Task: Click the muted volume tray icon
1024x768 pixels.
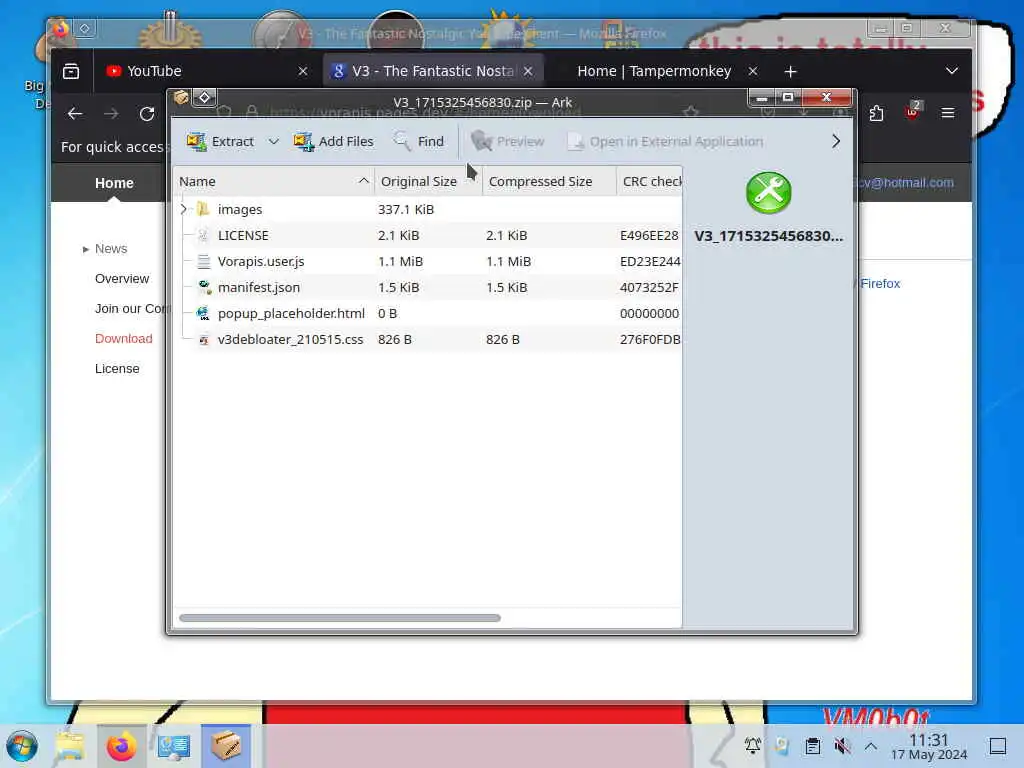Action: point(842,746)
